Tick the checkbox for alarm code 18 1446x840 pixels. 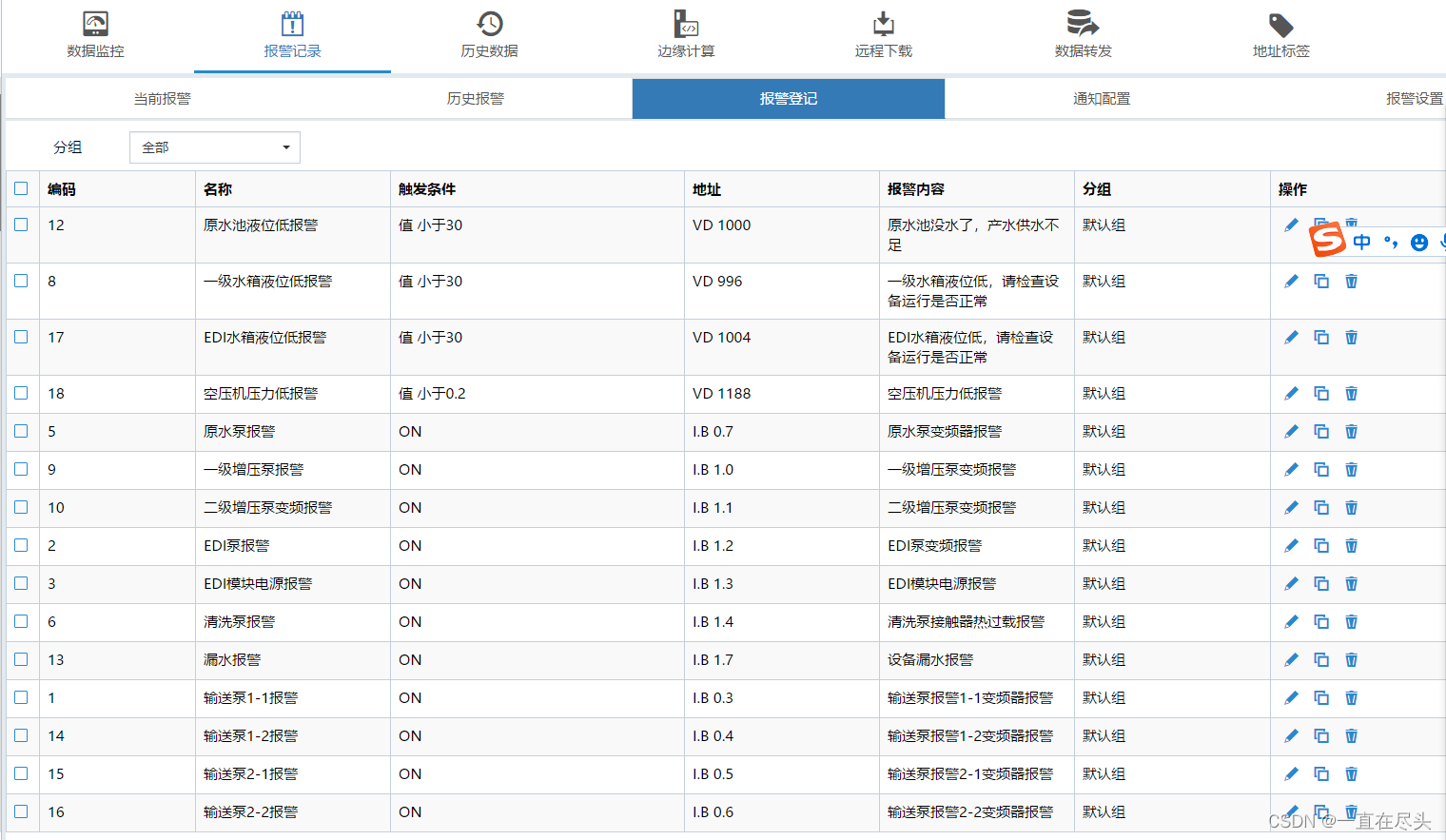pos(21,393)
